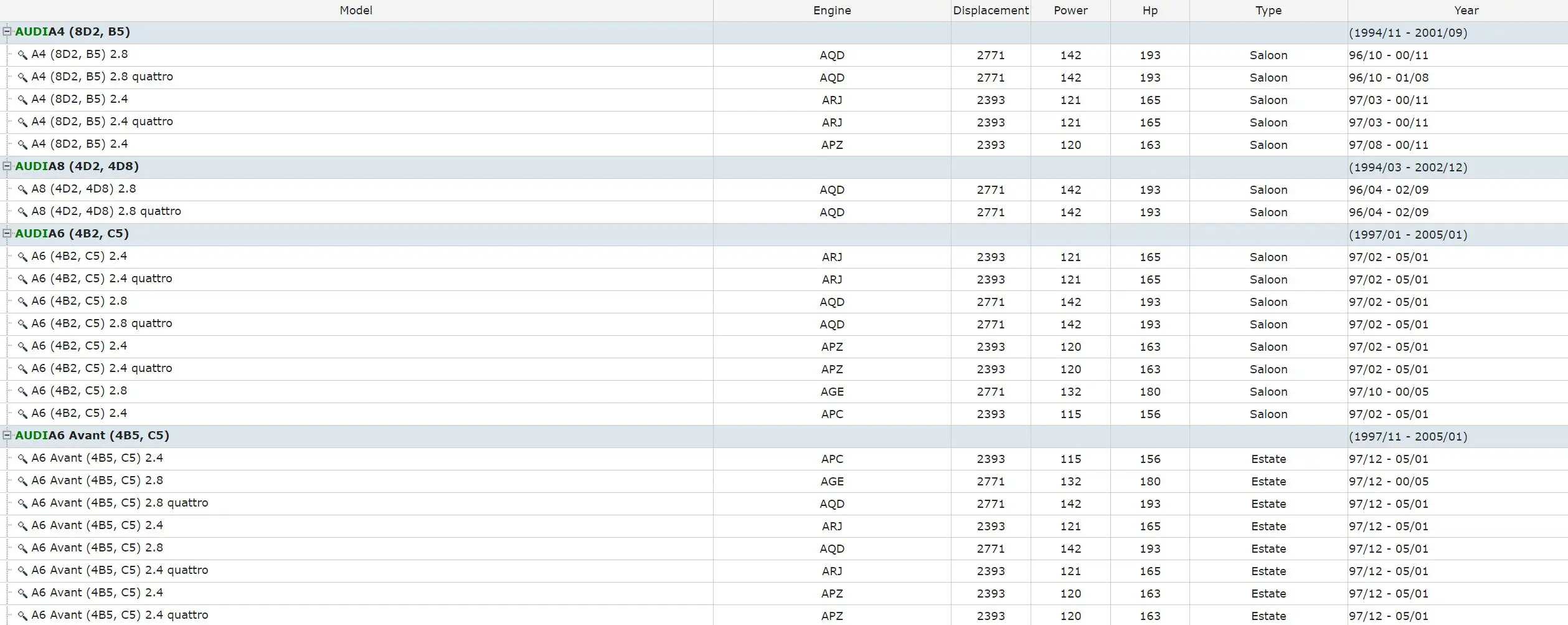Click Hp value 156 in A6 saloon row

(1150, 414)
